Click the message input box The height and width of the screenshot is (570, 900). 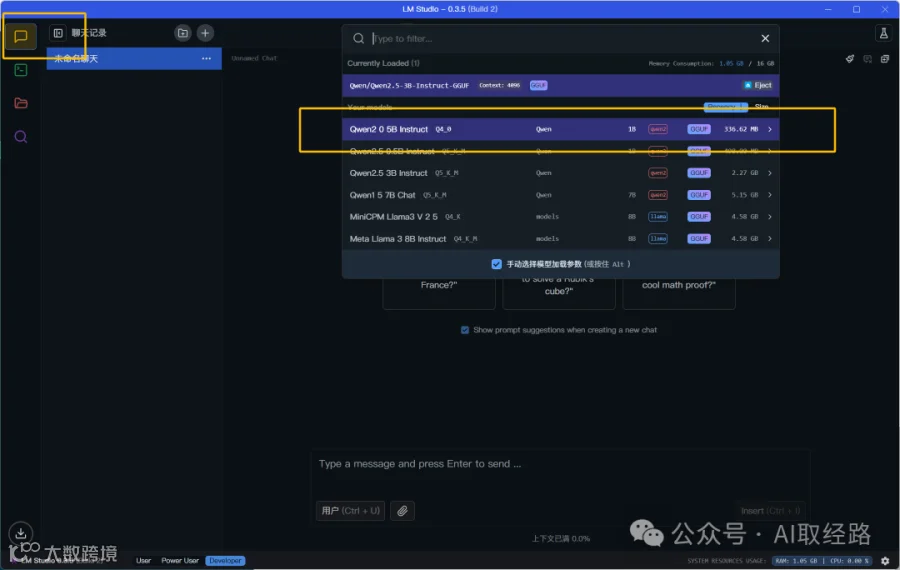[560, 464]
